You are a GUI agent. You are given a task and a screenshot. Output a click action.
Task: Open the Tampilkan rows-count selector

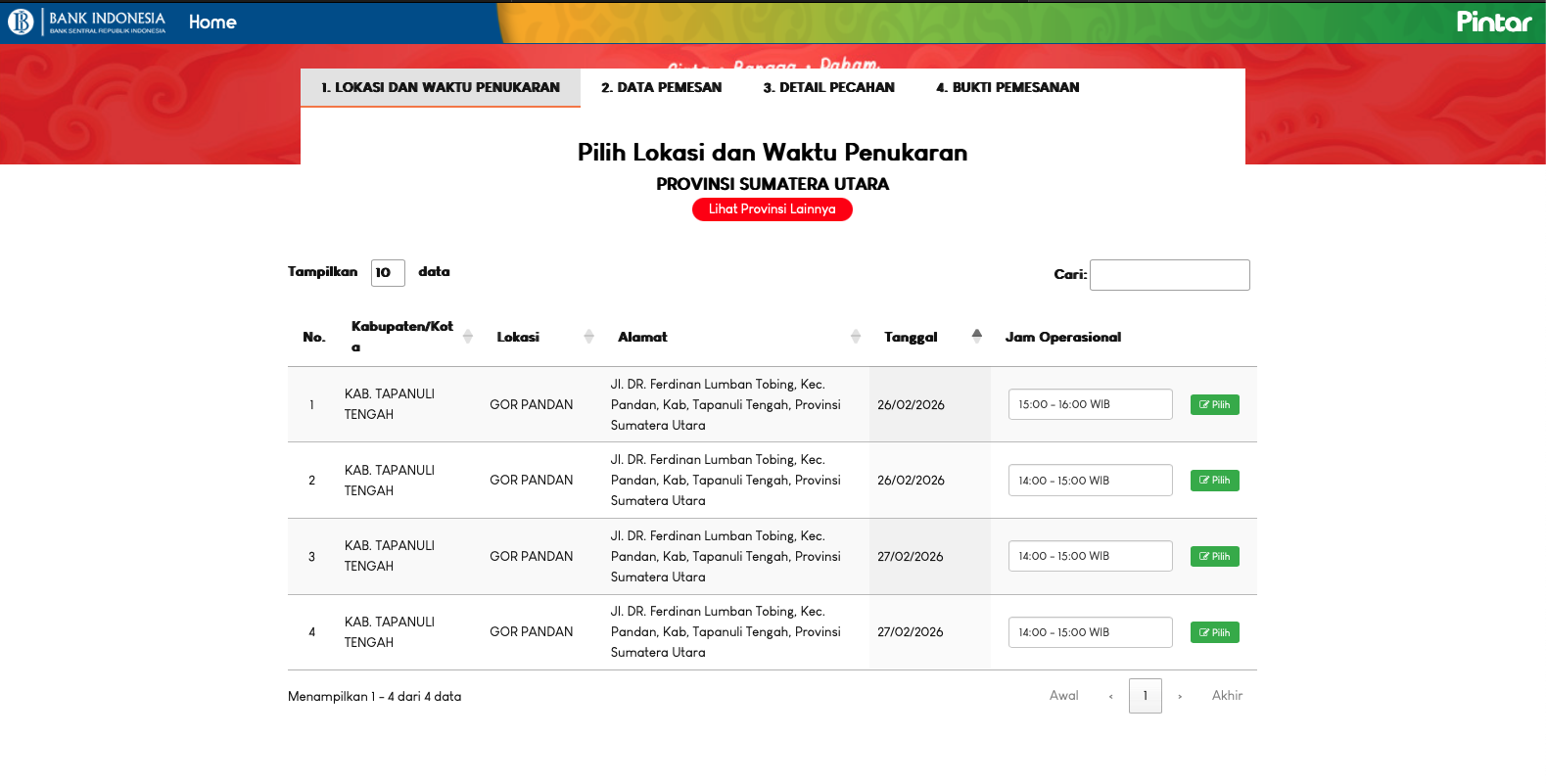388,272
